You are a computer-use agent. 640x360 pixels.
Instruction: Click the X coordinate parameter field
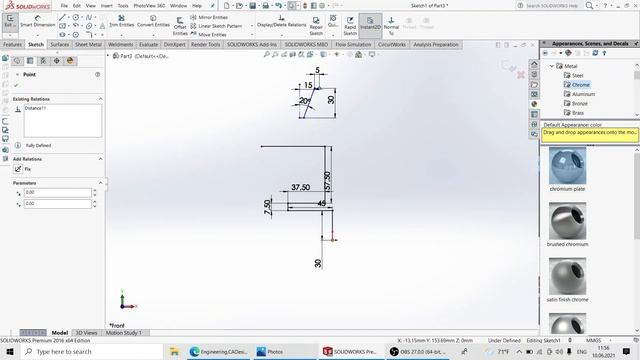pyautogui.click(x=58, y=192)
